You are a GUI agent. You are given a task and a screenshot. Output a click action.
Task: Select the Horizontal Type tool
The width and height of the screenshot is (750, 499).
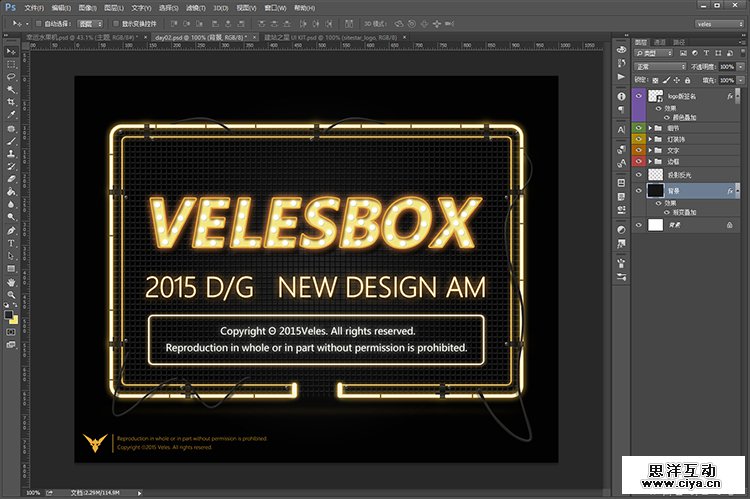click(11, 243)
